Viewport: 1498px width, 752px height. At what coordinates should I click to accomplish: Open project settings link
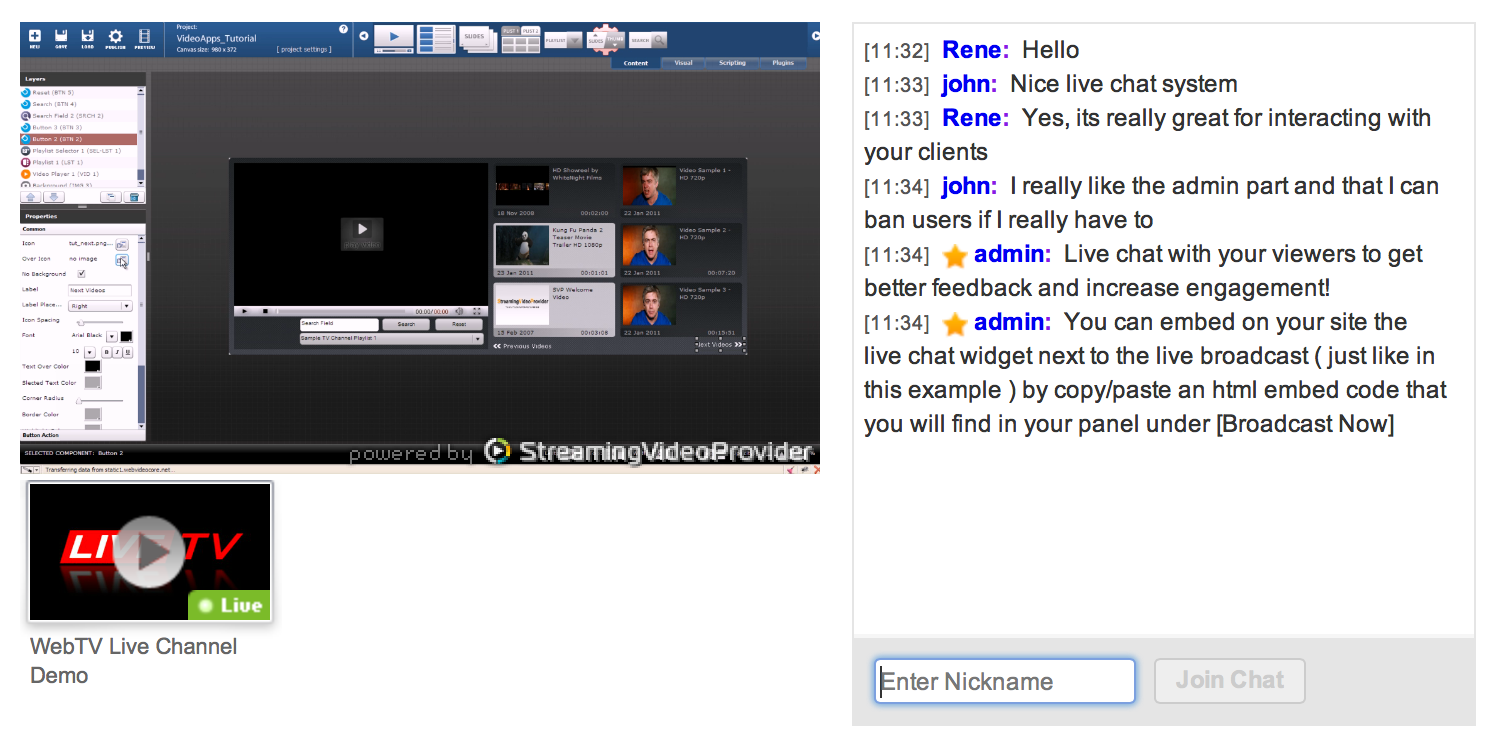[x=304, y=50]
